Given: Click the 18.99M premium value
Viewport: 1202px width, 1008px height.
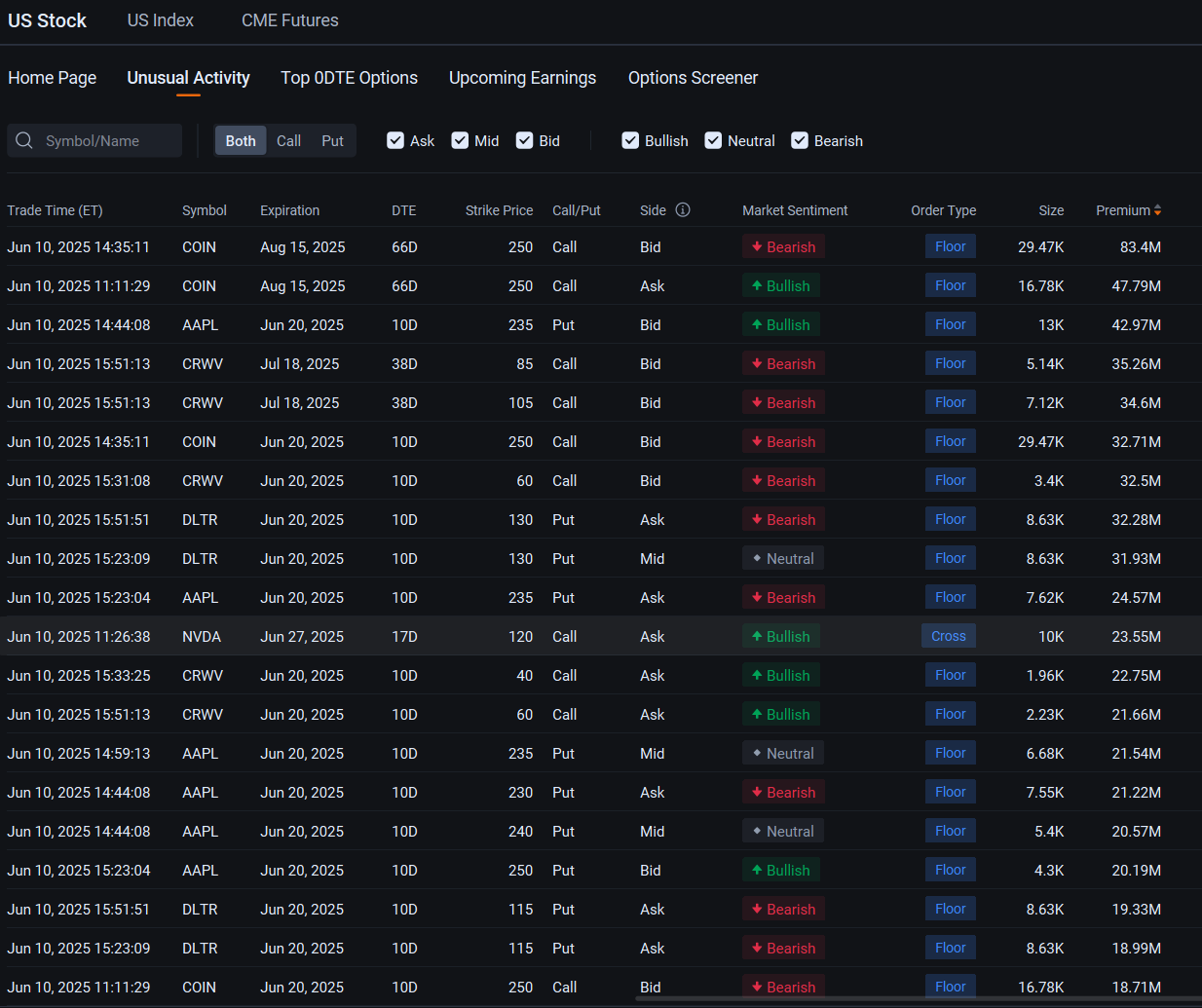Looking at the screenshot, I should pyautogui.click(x=1136, y=949).
